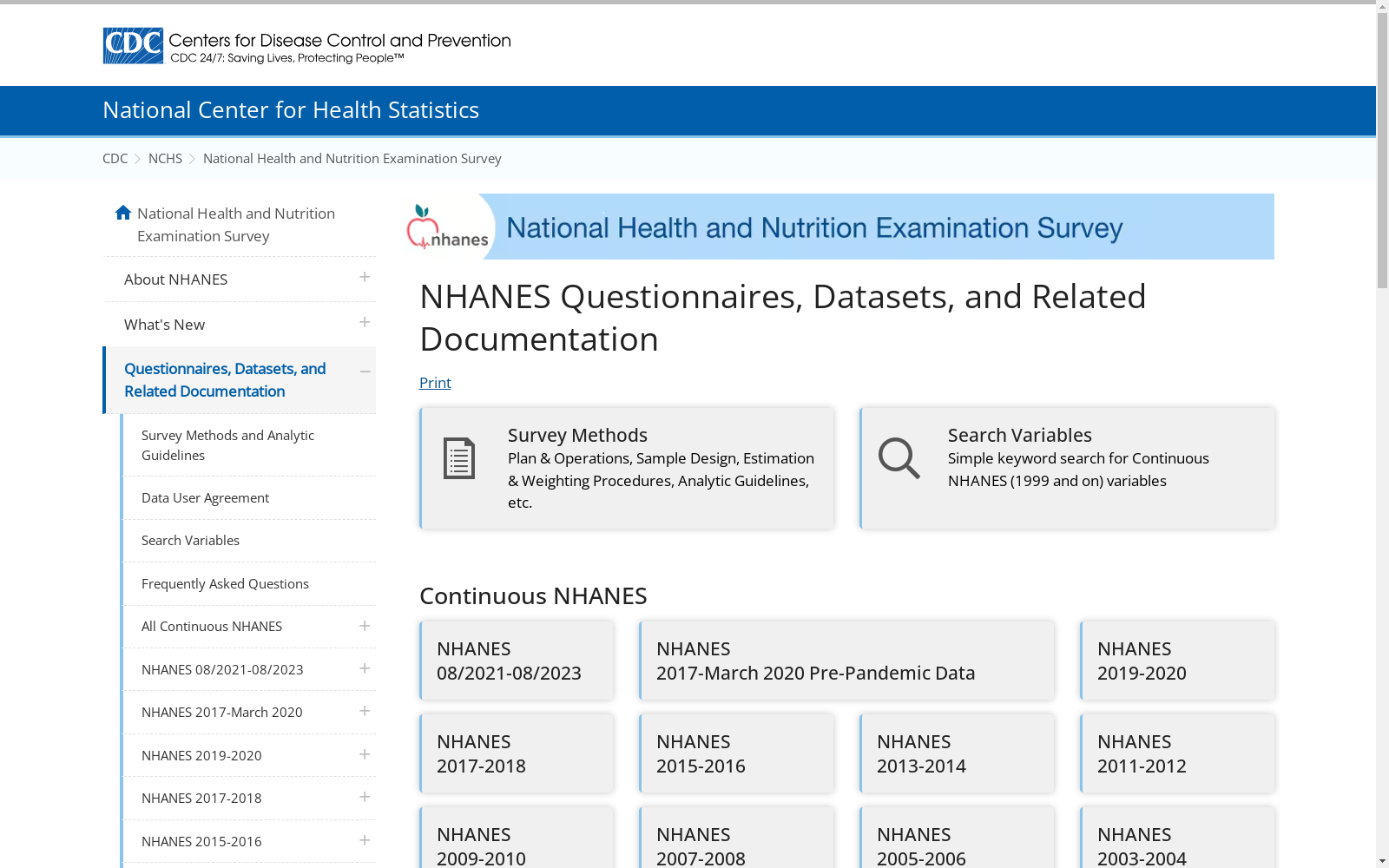Click the home icon beside National Health and Nutrition
The image size is (1389, 868).
[123, 213]
